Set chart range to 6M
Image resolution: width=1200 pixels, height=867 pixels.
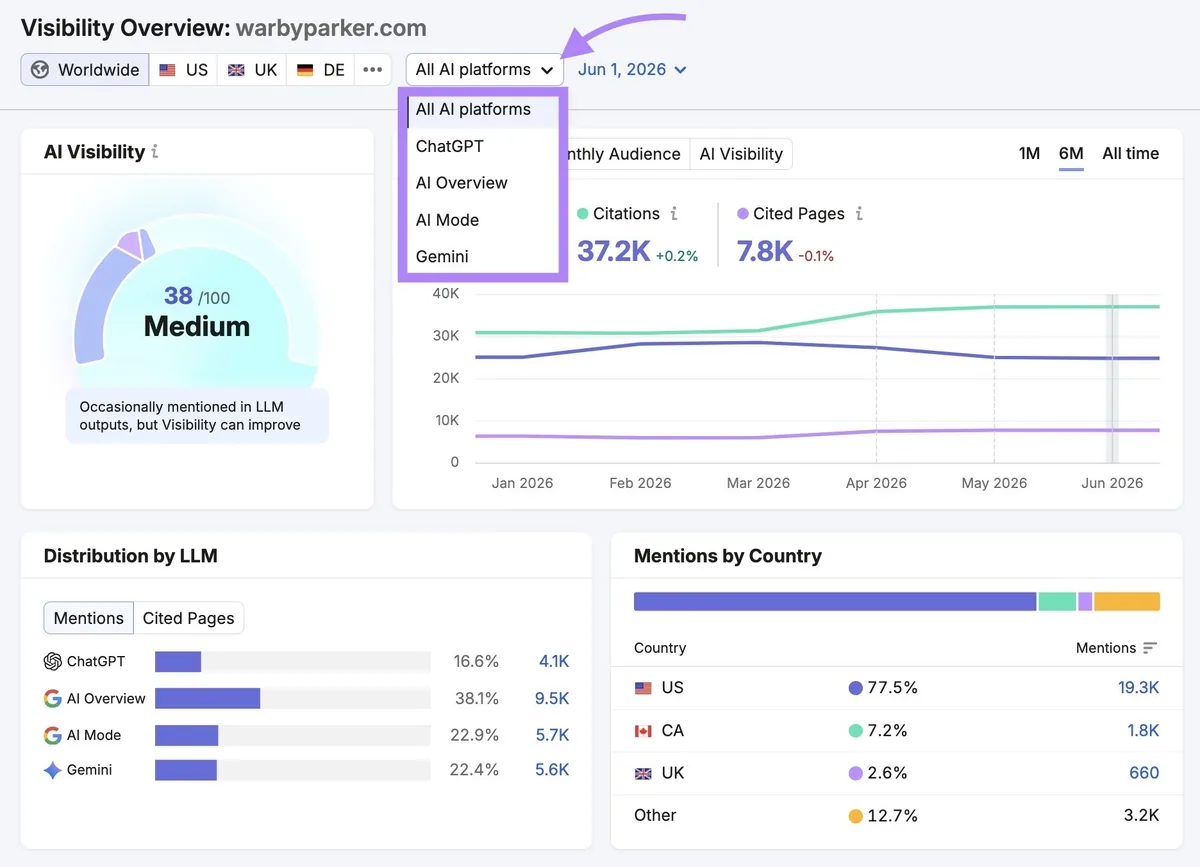(x=1071, y=154)
